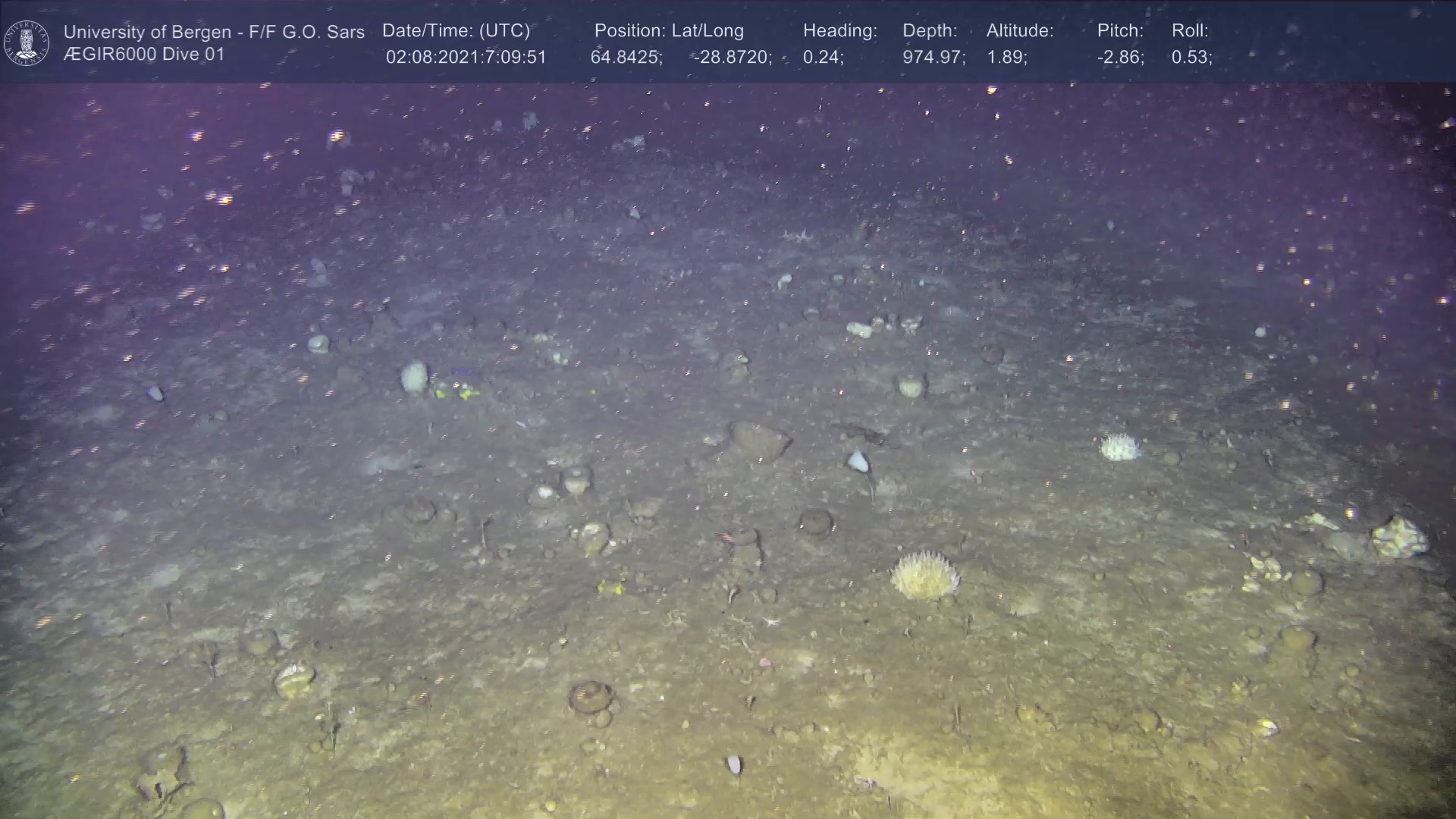The image size is (1456, 819).
Task: Select the pitch value -2.86
Action: point(1120,57)
